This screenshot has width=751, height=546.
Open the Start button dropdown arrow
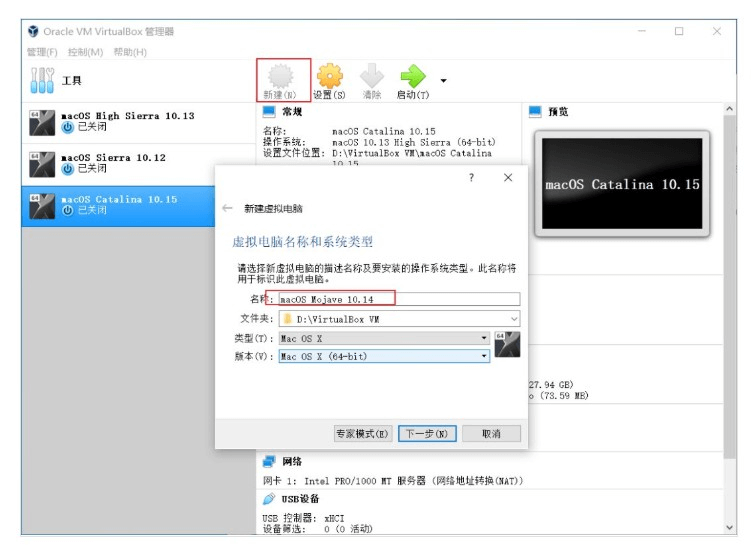(444, 80)
